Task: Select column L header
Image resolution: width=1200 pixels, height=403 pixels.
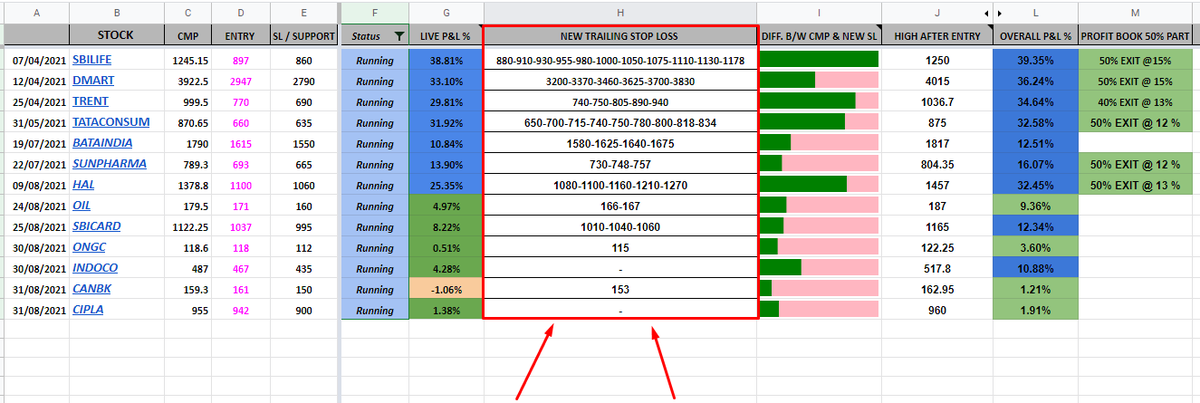Action: 1036,13
